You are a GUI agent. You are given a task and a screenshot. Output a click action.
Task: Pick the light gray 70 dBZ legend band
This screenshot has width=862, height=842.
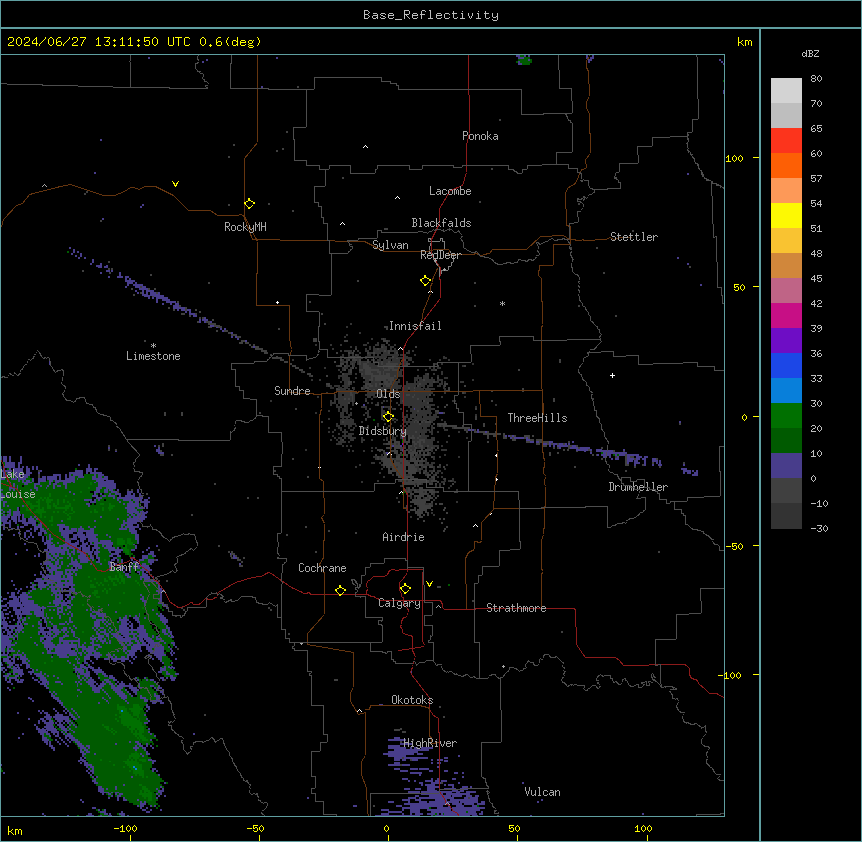[786, 115]
